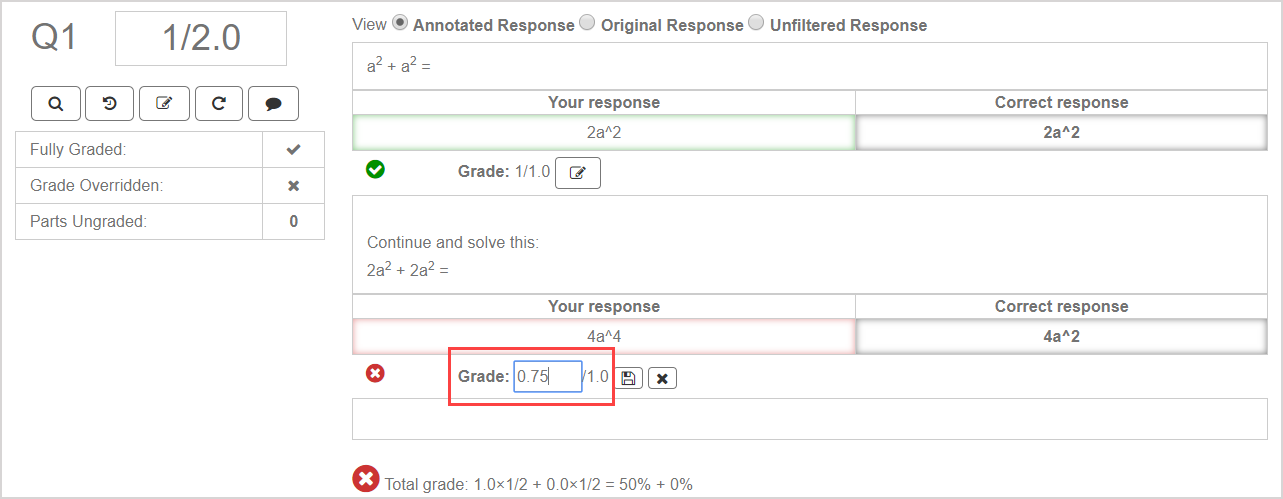Save the 0.75 grade with the floppy disk icon
This screenshot has height=499, width=1283.
pyautogui.click(x=628, y=378)
